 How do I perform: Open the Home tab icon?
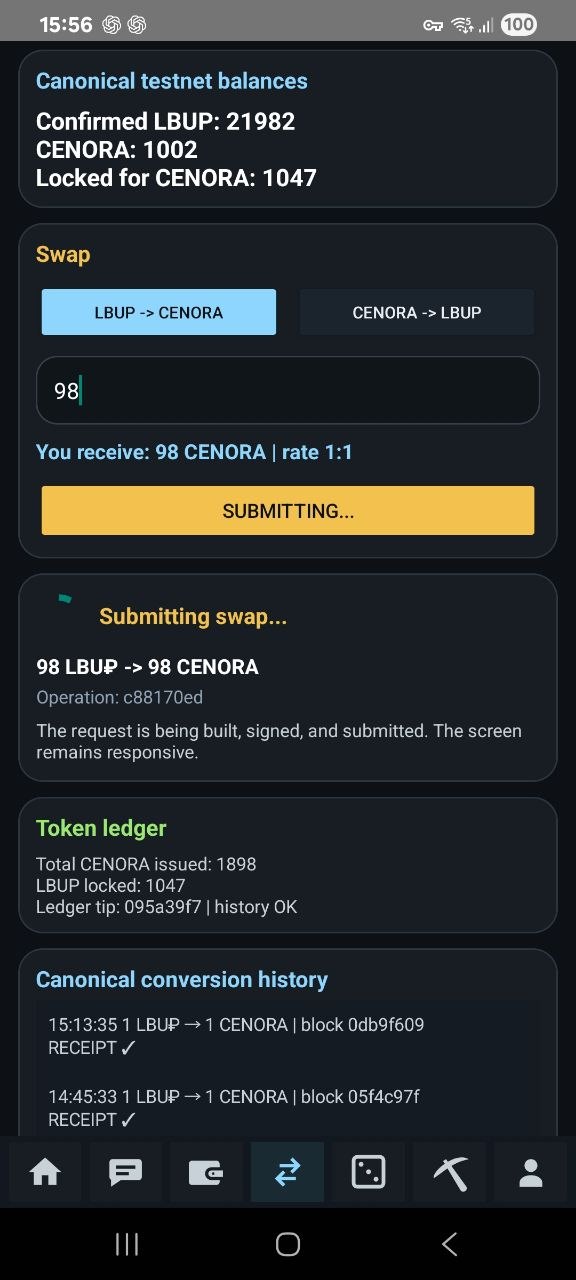(45, 1172)
